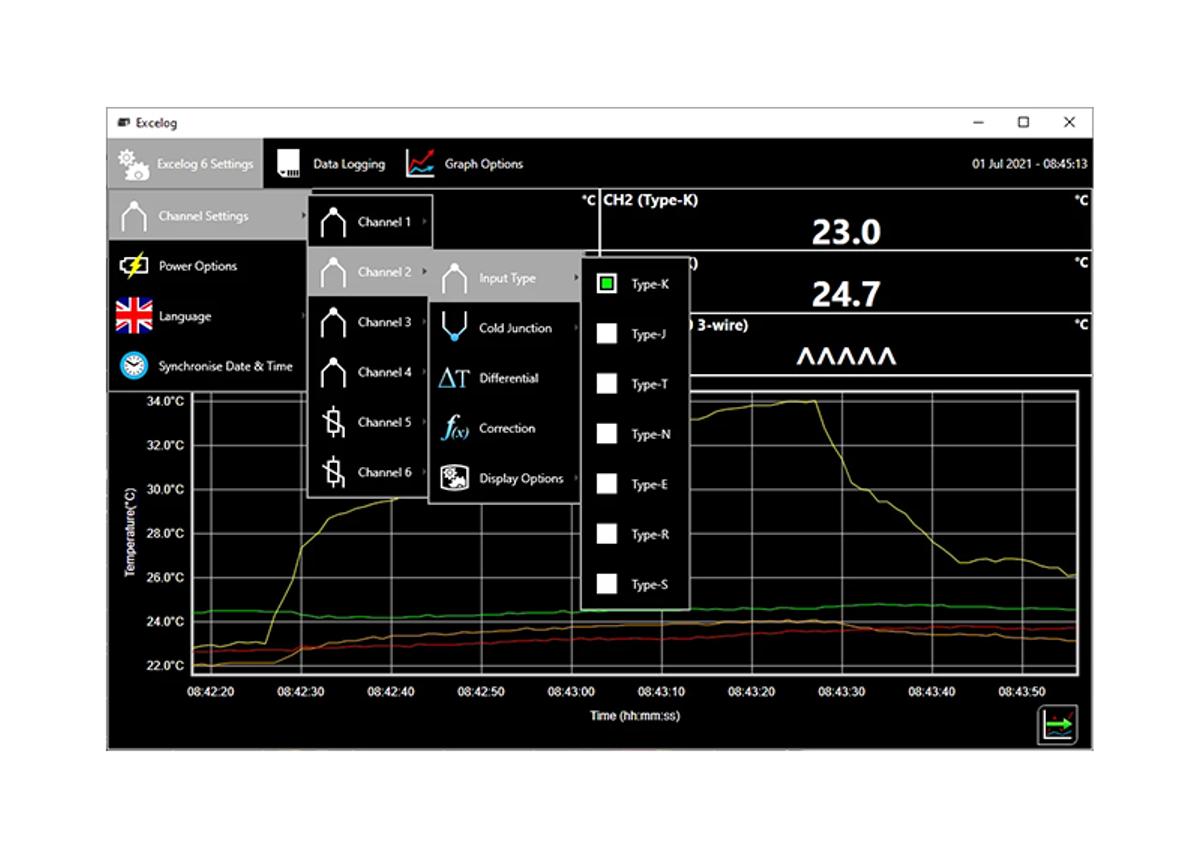The image size is (1200, 857).
Task: Tick the Type-S checkbox
Action: point(606,585)
